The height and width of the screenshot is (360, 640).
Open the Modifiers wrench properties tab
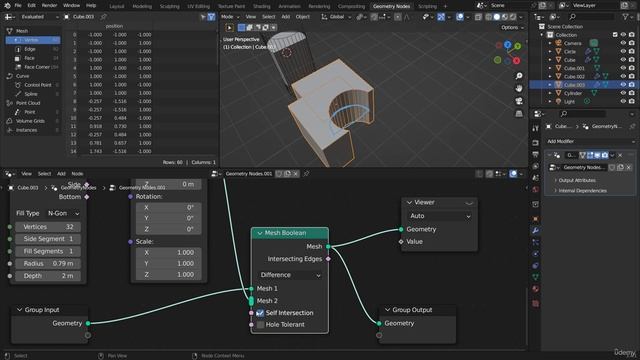(535, 231)
